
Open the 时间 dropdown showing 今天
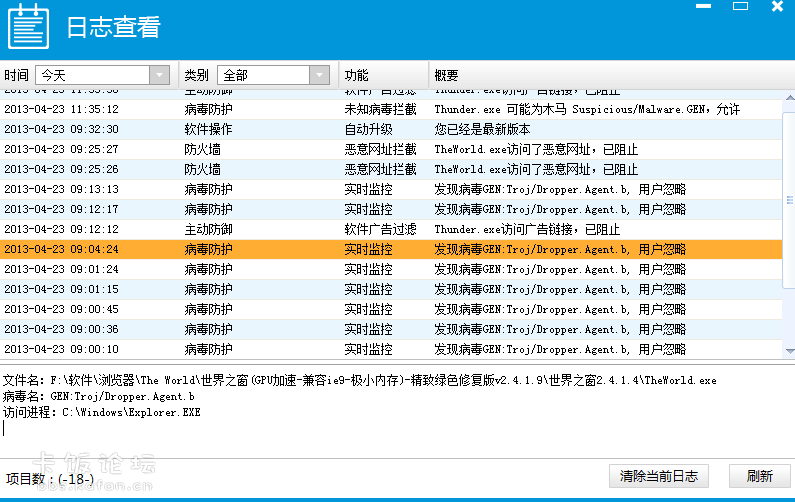(102, 75)
